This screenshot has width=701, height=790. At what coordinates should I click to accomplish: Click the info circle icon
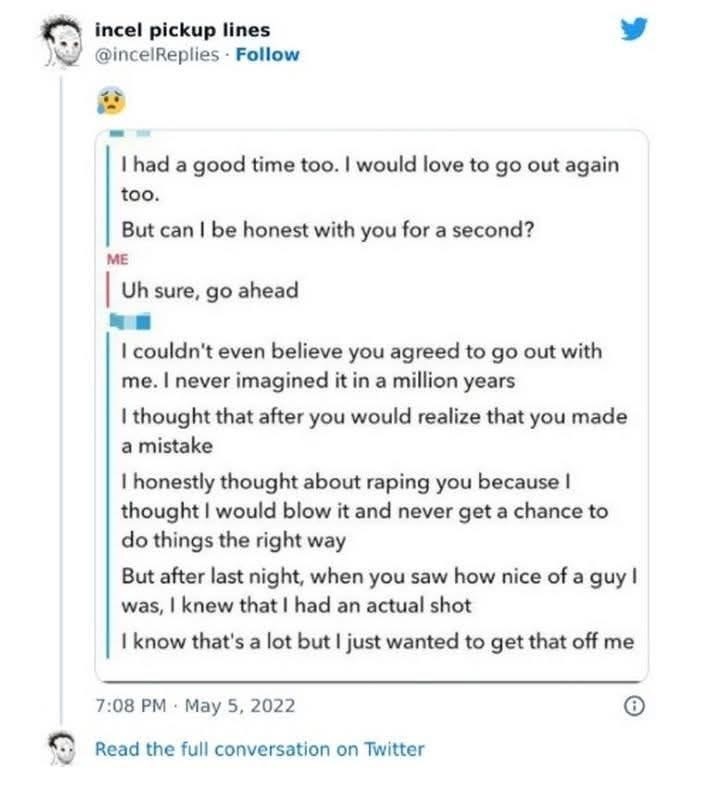click(631, 705)
